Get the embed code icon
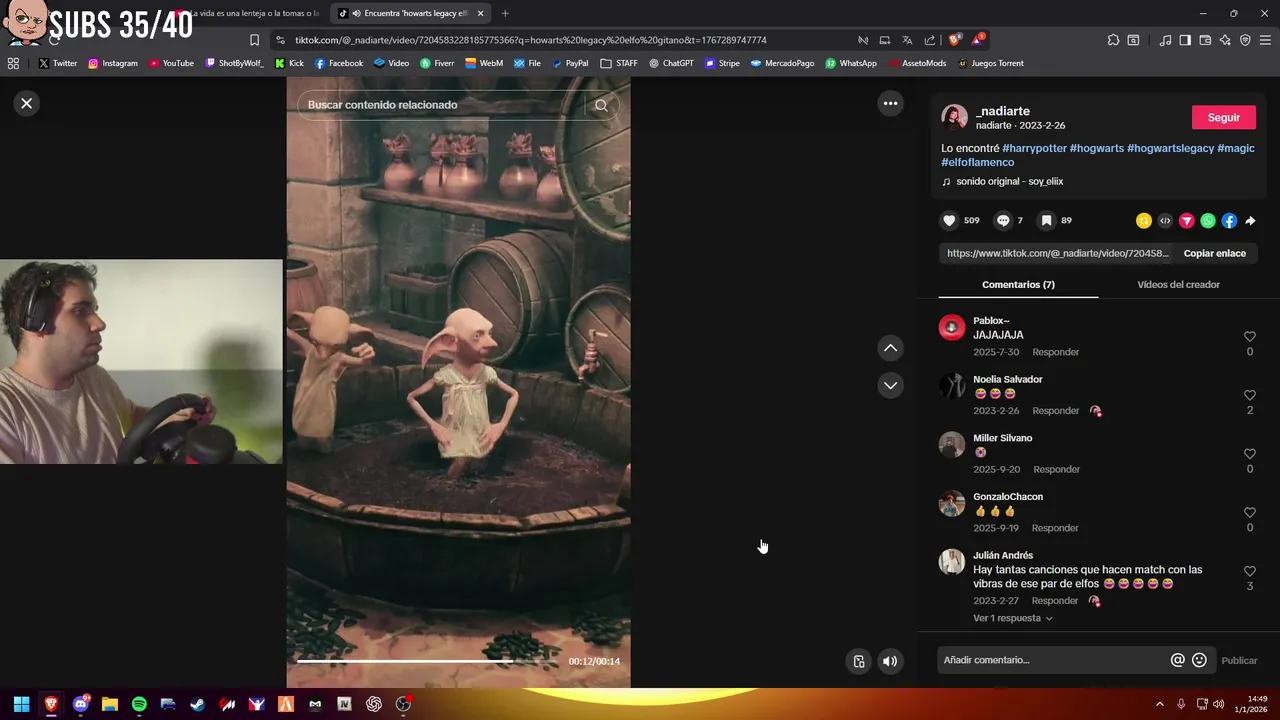Viewport: 1280px width, 720px height. point(1165,221)
